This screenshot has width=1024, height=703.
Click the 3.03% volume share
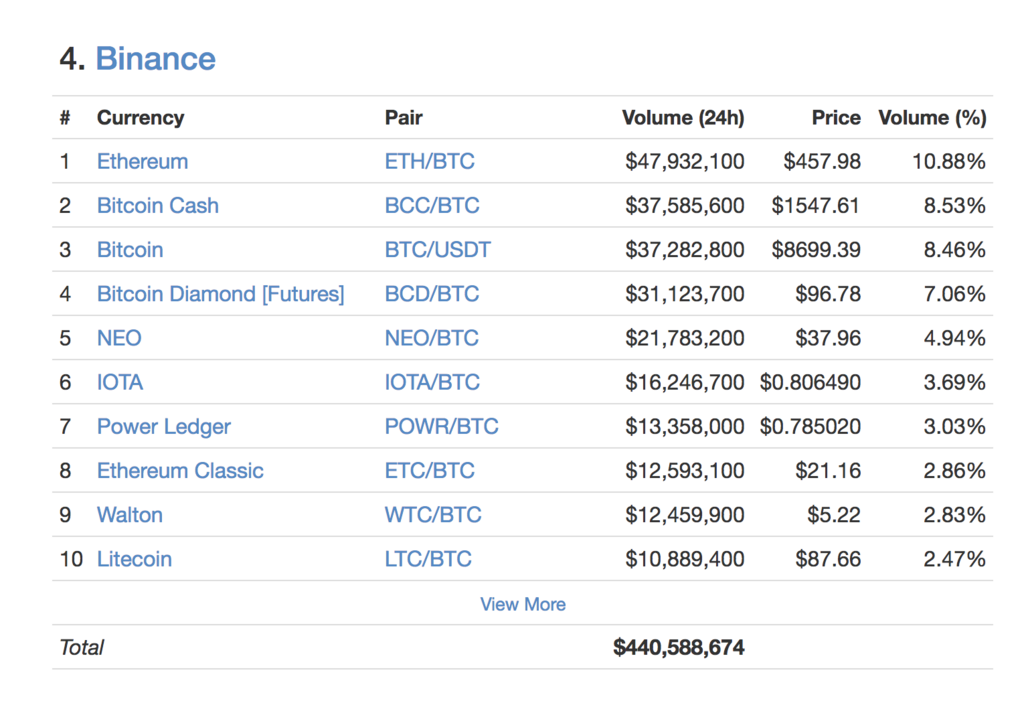point(955,427)
